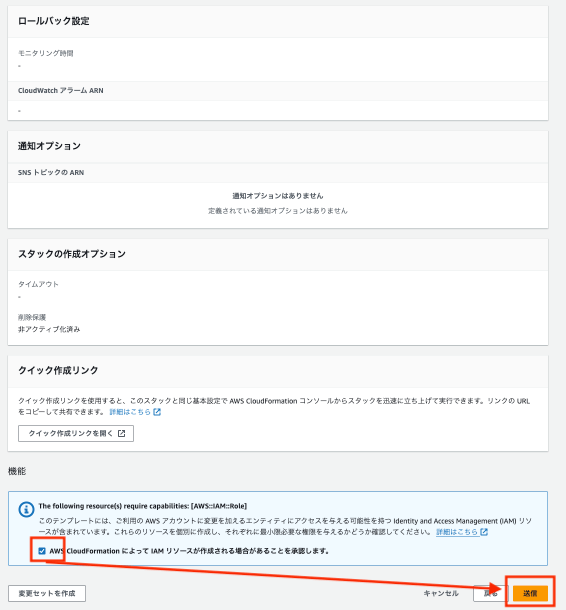This screenshot has height=610, width=566.
Task: Click 詳細はこちら link in quick-create section
Action: tap(130, 412)
